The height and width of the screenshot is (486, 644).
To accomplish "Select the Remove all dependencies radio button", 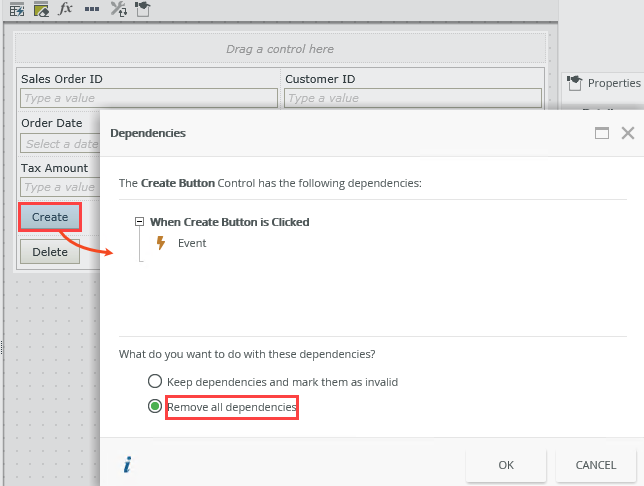I will [x=155, y=406].
